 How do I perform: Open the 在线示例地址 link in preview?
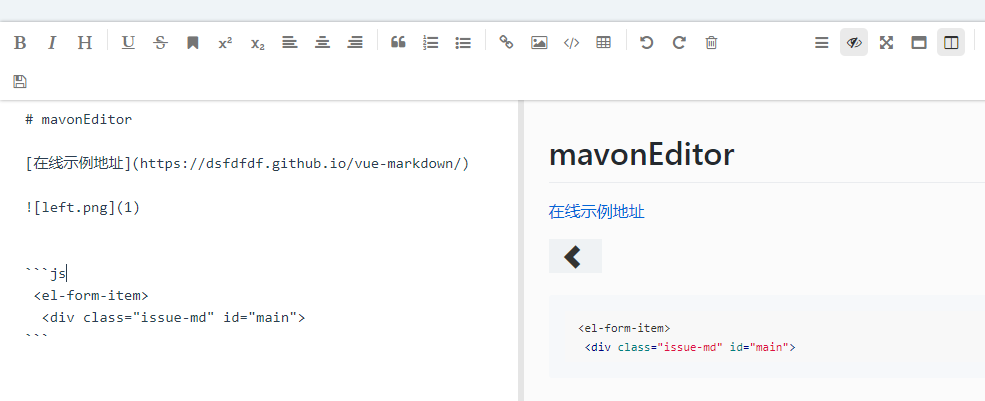click(x=596, y=211)
